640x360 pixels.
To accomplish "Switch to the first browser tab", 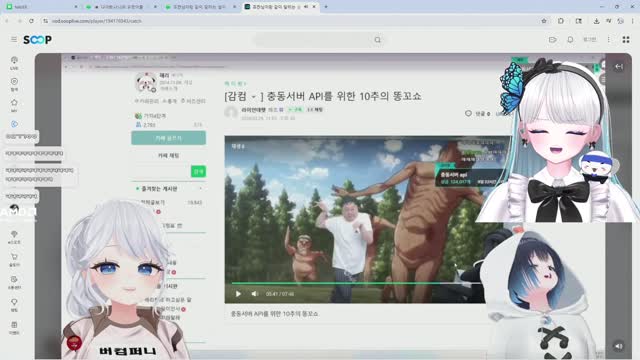I will 41,7.
